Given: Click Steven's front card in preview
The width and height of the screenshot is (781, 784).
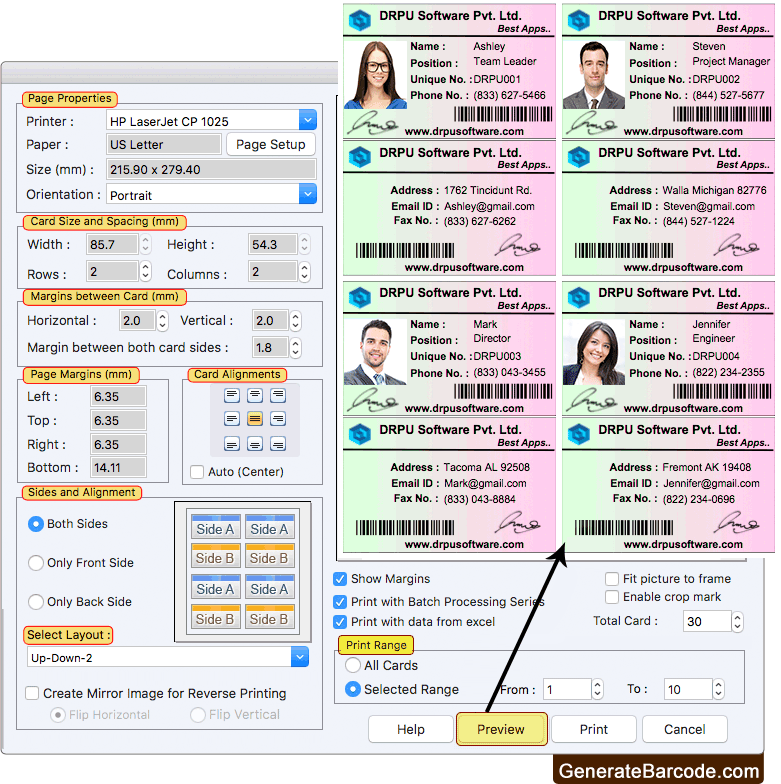Looking at the screenshot, I should [668, 71].
